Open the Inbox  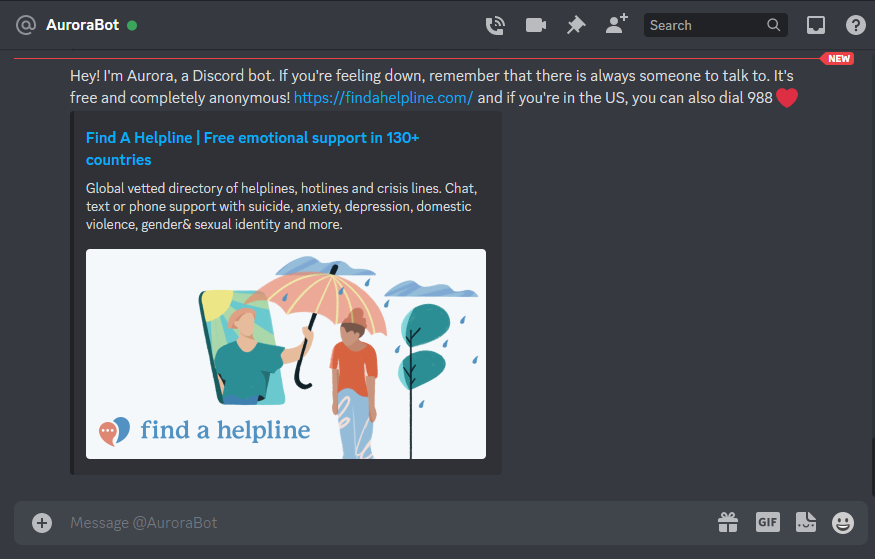tap(816, 25)
